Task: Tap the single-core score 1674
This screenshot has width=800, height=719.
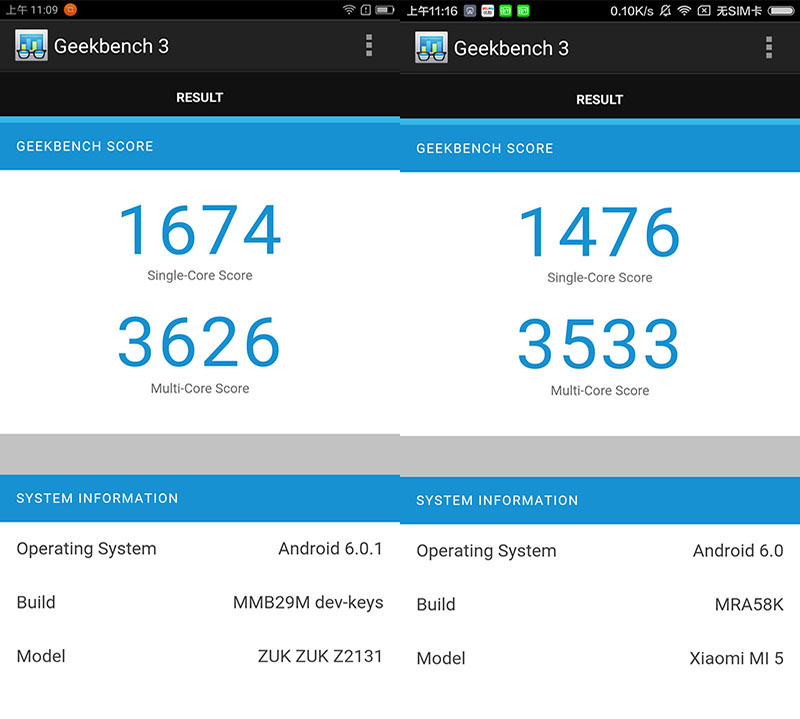Action: tap(199, 230)
